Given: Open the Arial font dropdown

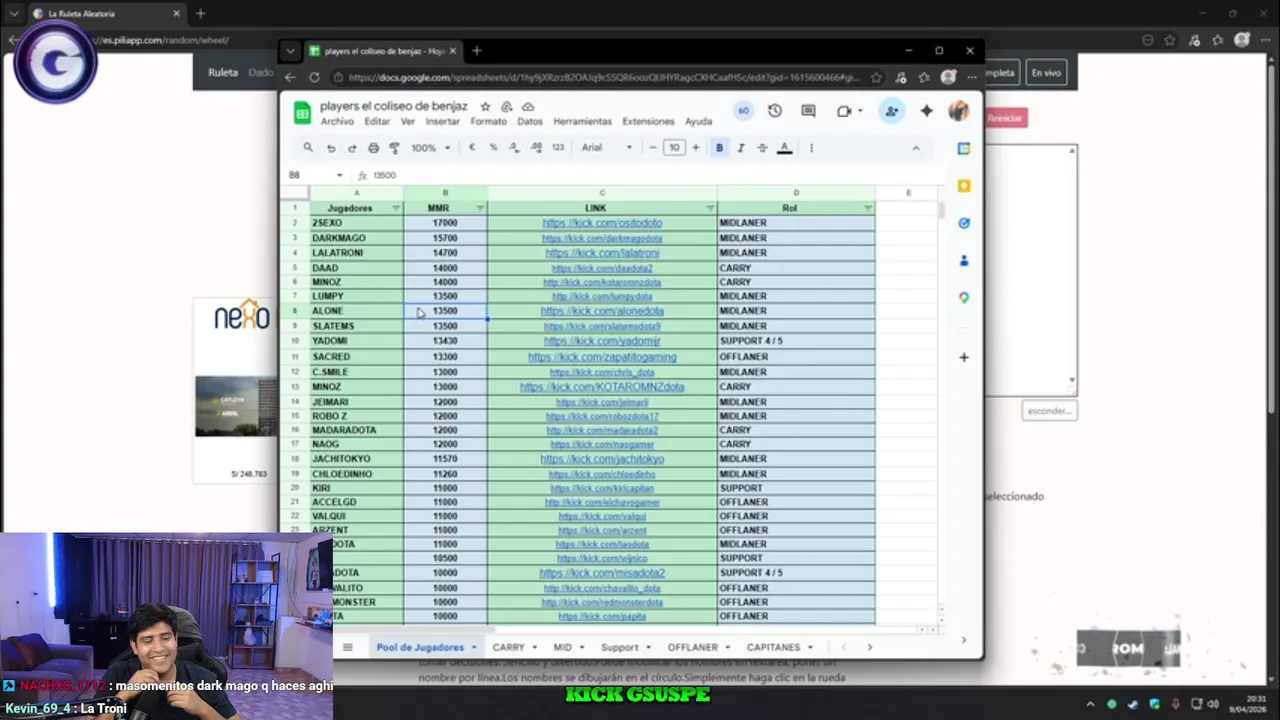Looking at the screenshot, I should coord(607,148).
